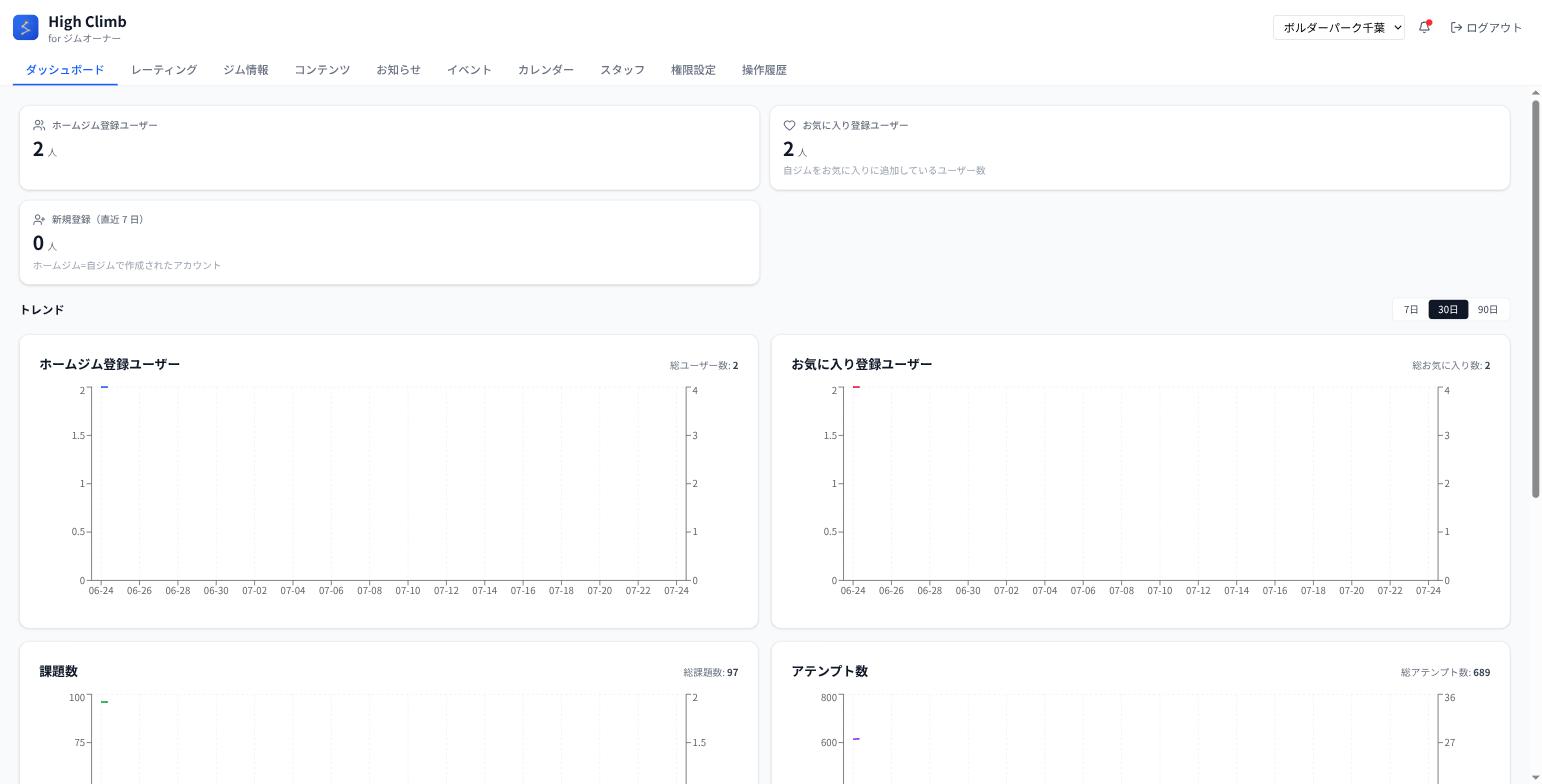Open the レーティング tab
This screenshot has height=784, width=1542.
[164, 70]
